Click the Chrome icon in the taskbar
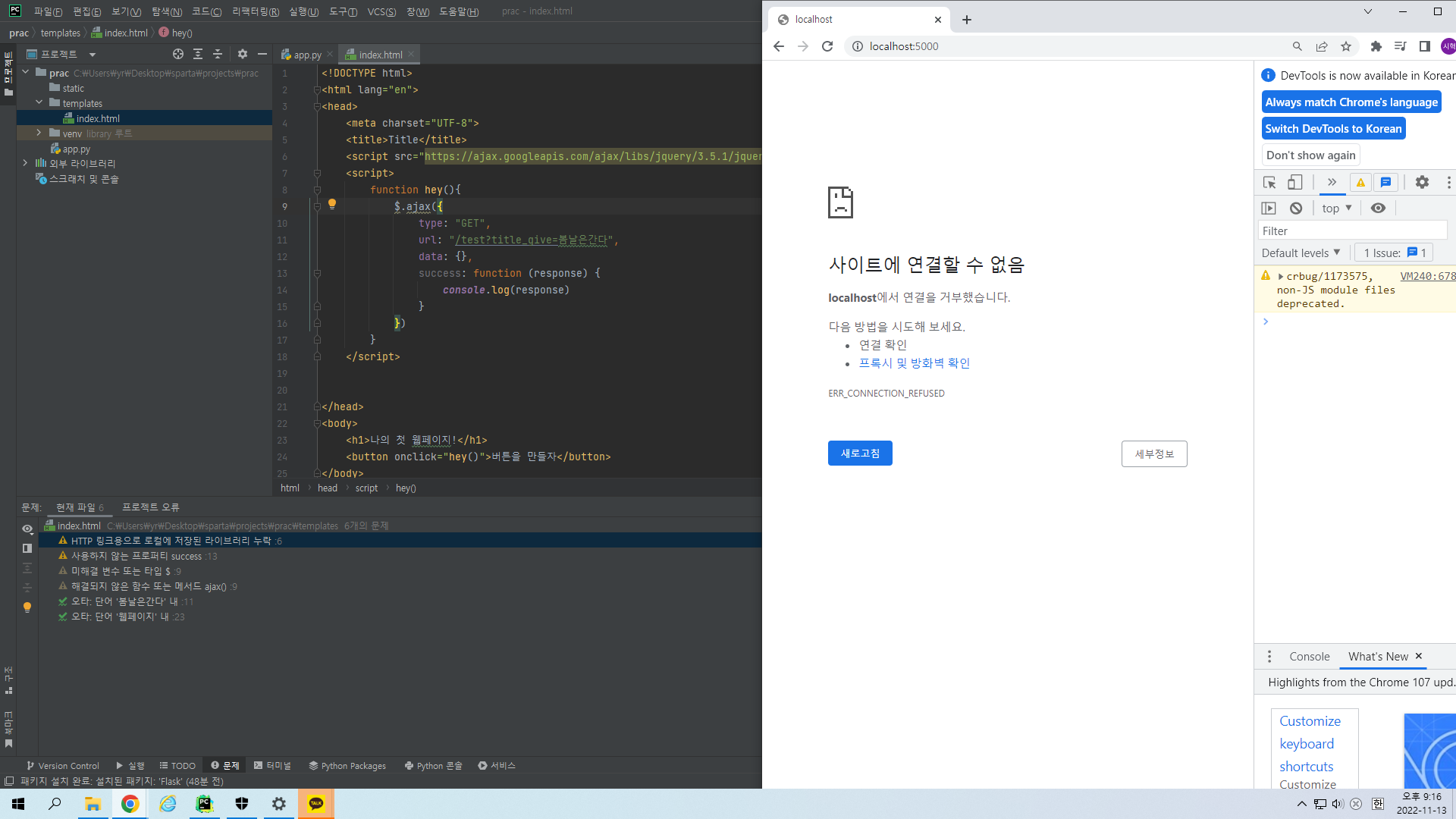 click(130, 804)
